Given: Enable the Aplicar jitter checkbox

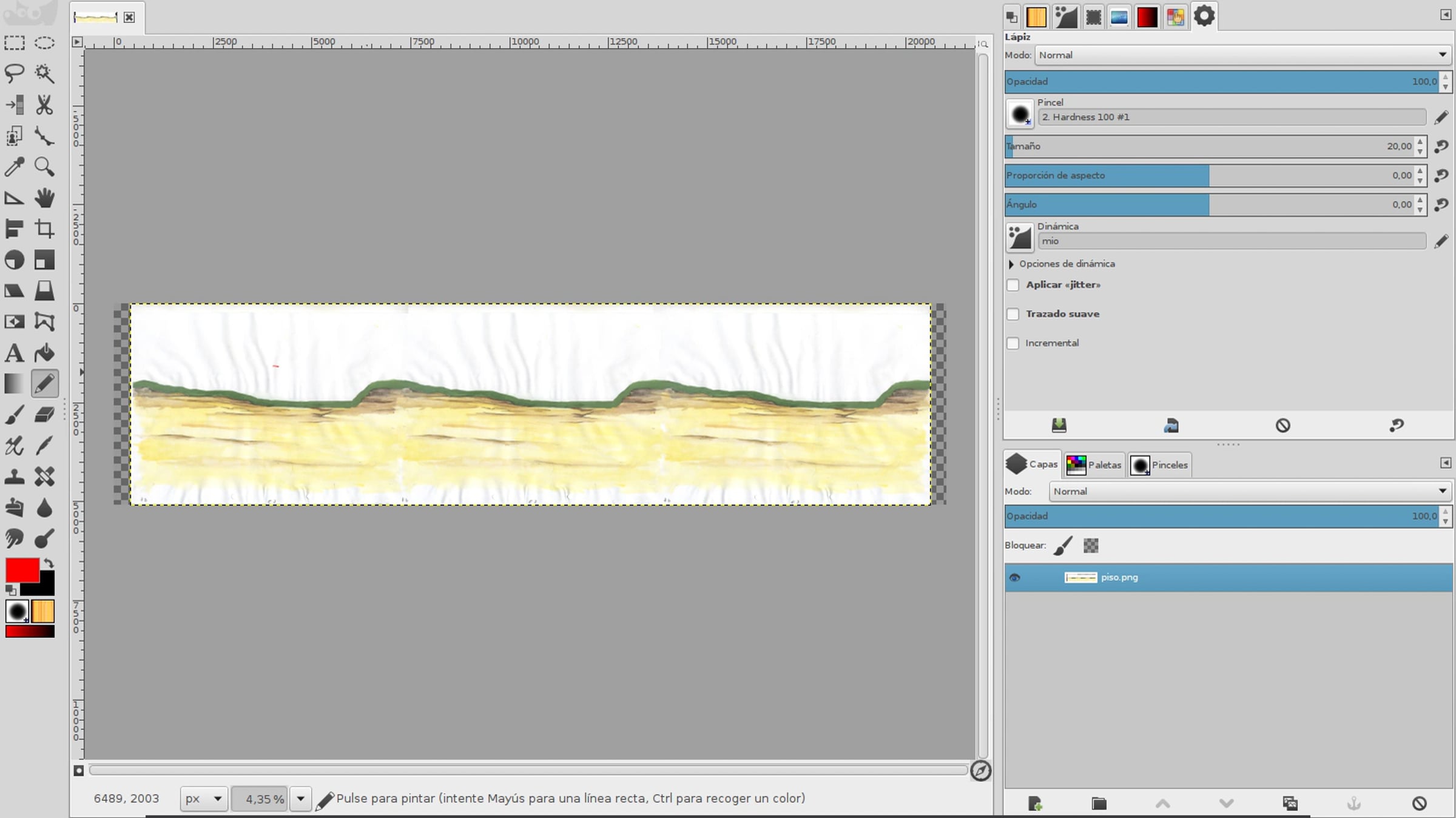Looking at the screenshot, I should (x=1013, y=285).
